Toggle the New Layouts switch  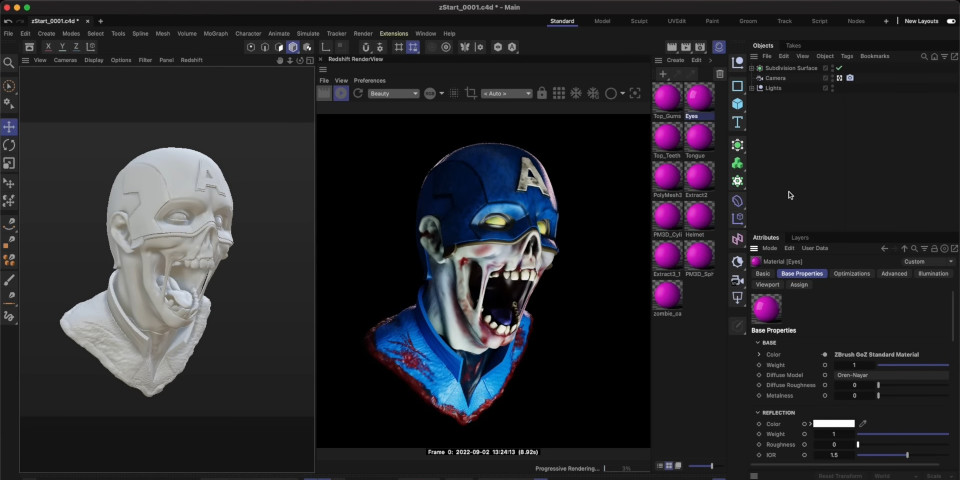(x=951, y=21)
